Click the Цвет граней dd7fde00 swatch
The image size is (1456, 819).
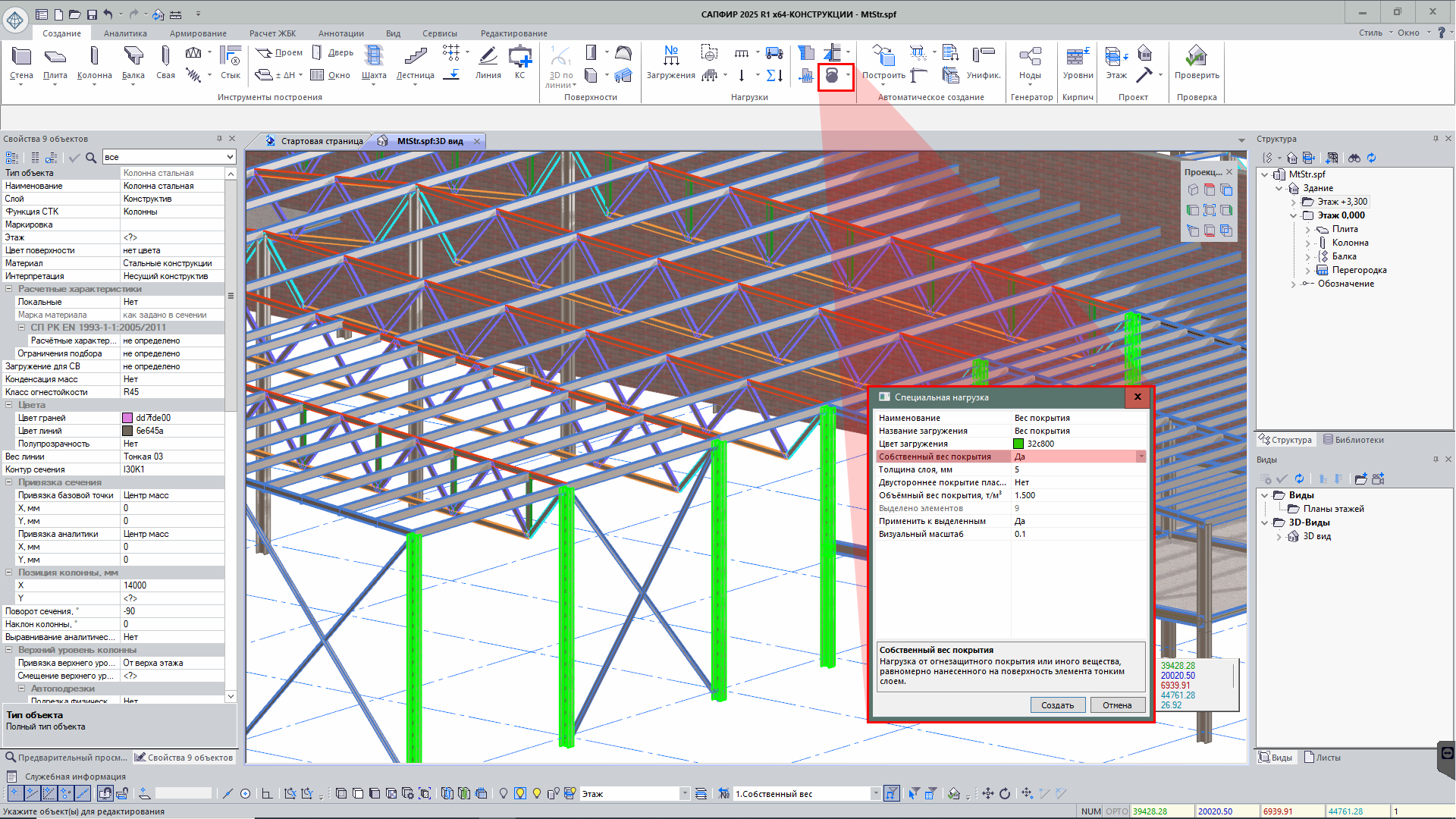127,418
